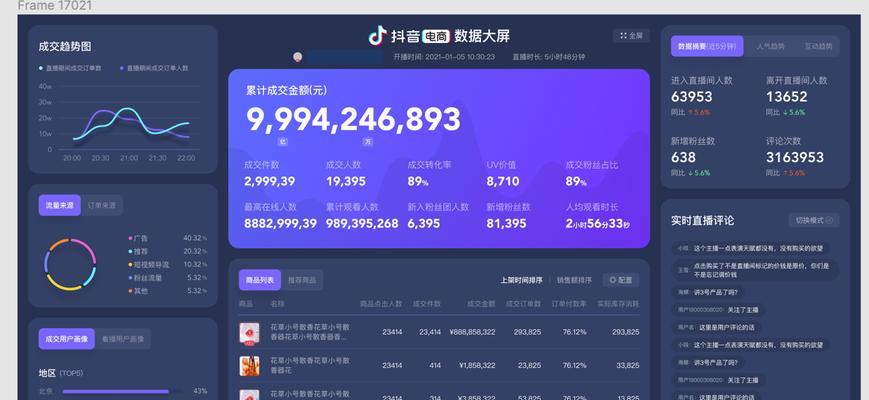Screen dimensions: 869x400
Task: Switch to the 数据摘要 tab
Action: [707, 47]
